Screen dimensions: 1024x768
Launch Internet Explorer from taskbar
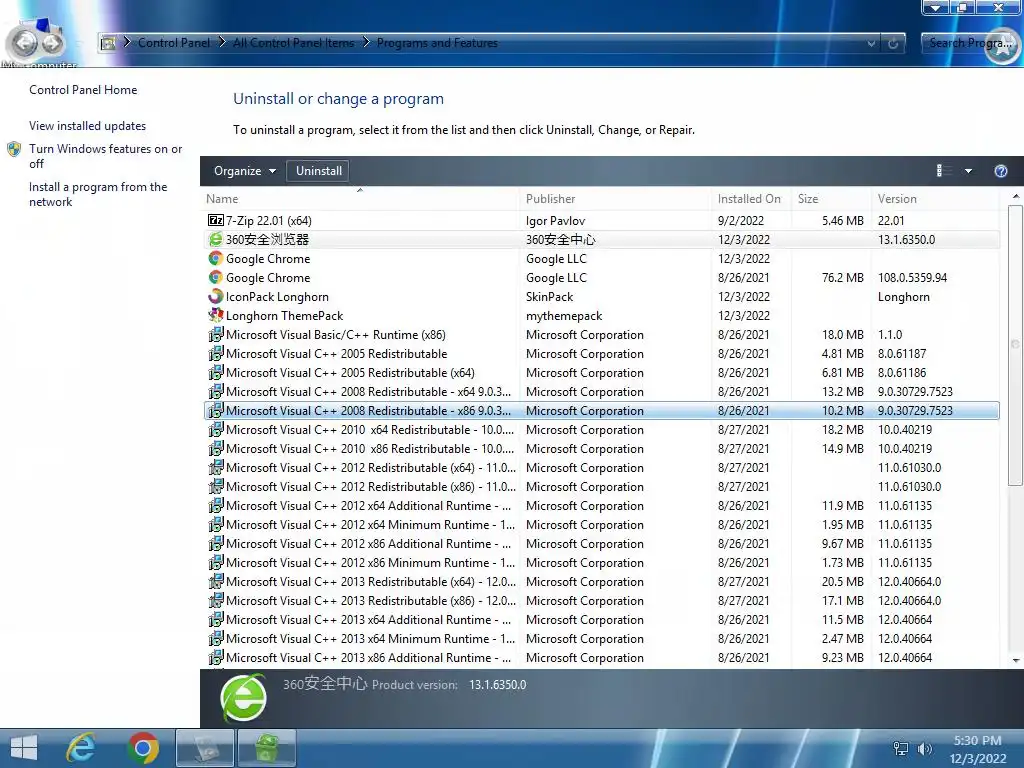(81, 748)
